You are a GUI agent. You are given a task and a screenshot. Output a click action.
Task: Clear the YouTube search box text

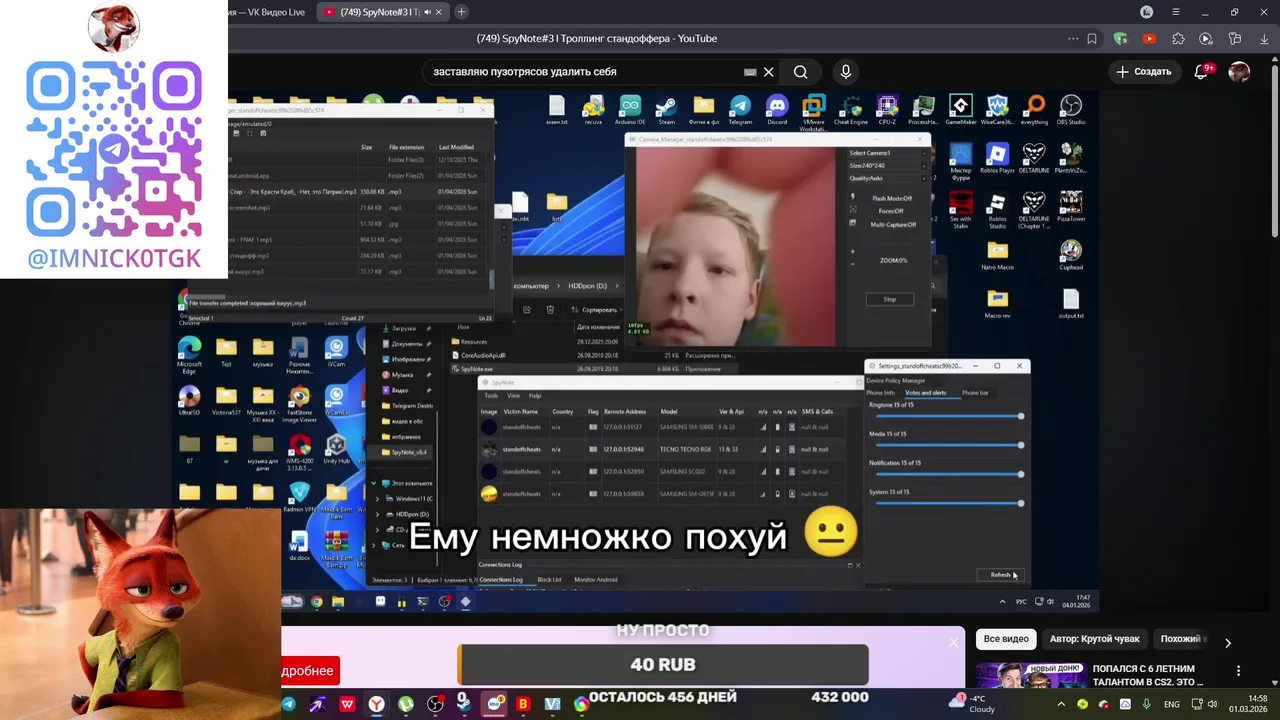[768, 72]
